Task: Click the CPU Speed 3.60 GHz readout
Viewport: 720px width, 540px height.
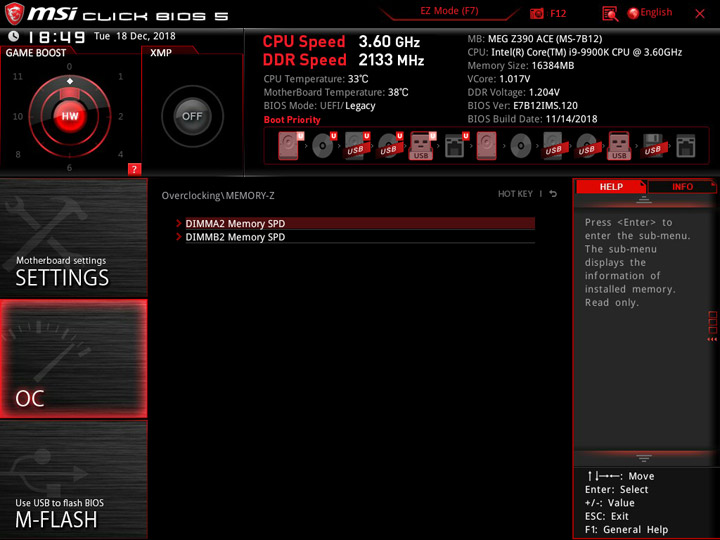Action: click(341, 42)
